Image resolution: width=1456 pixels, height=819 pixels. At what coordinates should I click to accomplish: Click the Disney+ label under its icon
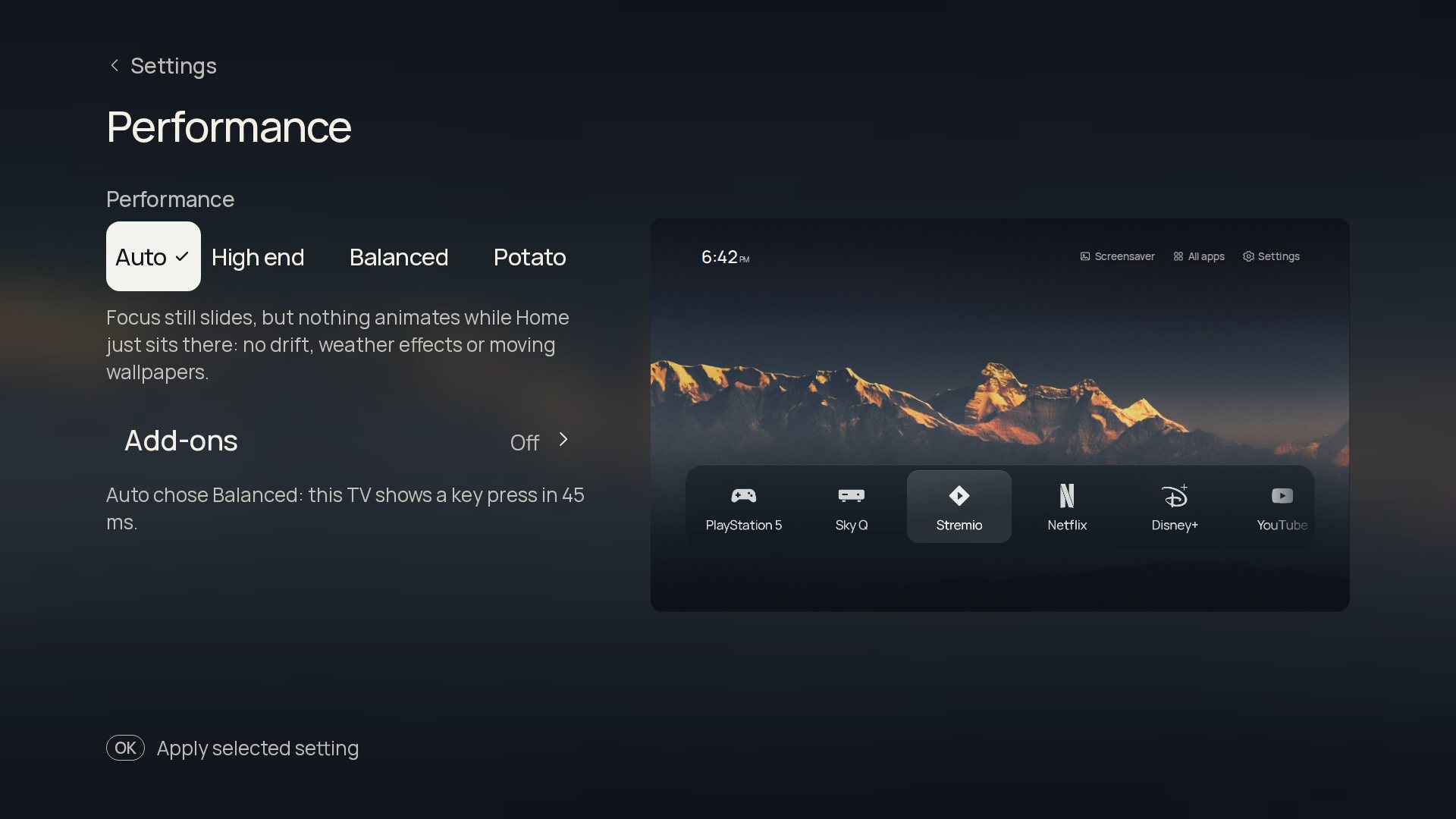click(x=1175, y=525)
